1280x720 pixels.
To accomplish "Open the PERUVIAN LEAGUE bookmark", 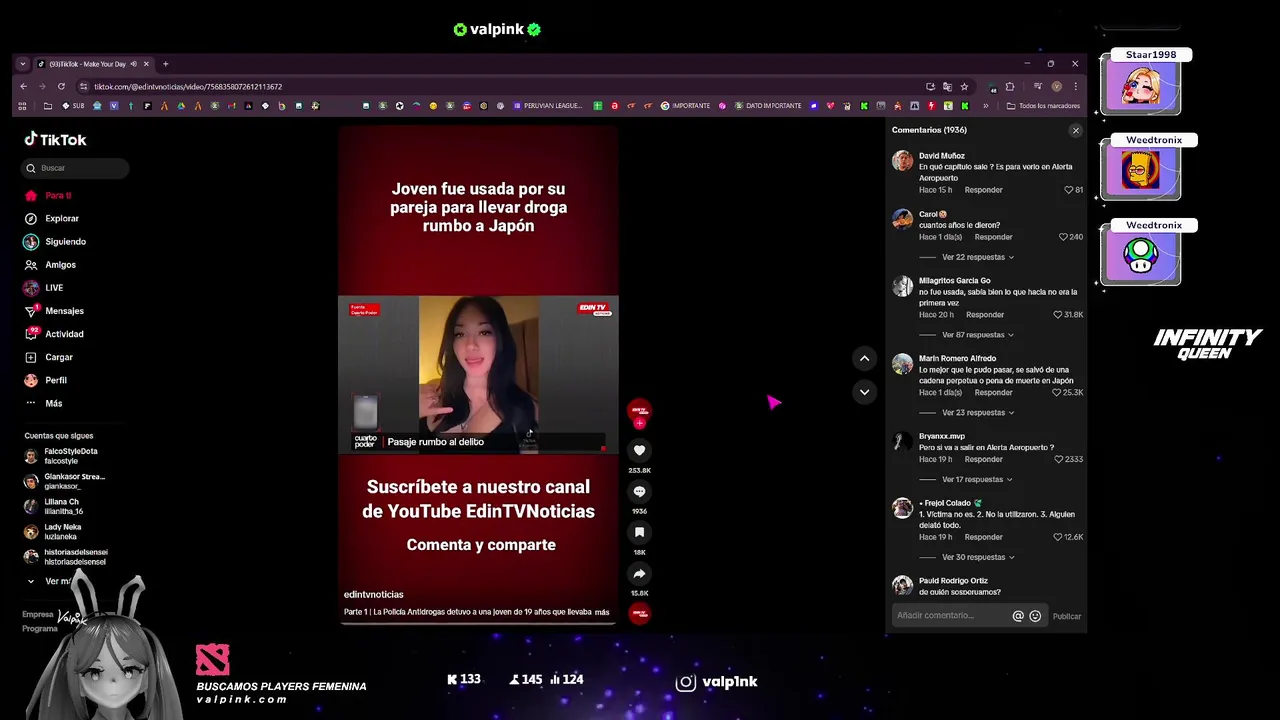I will [547, 106].
